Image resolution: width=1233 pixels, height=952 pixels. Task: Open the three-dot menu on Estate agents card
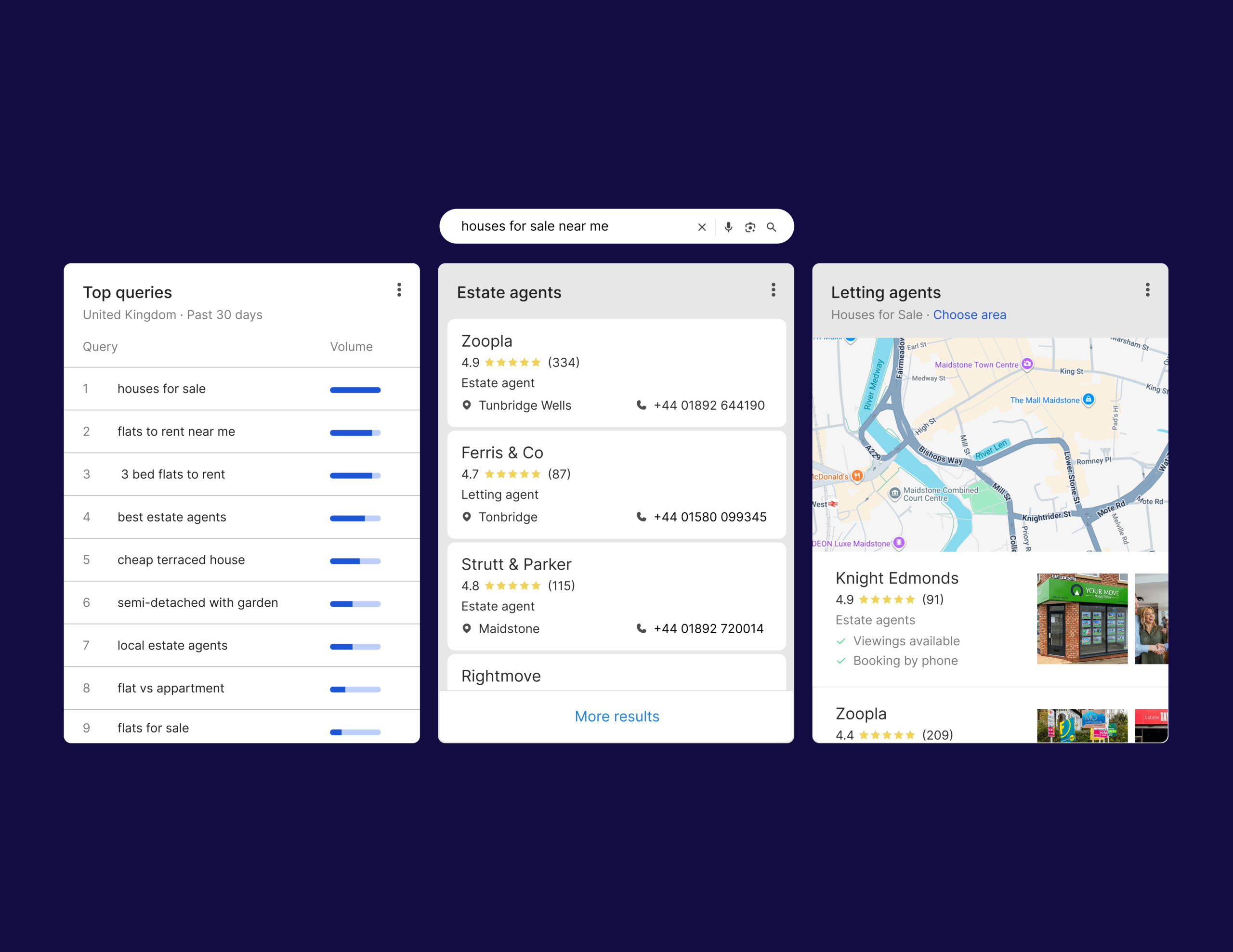[x=774, y=290]
